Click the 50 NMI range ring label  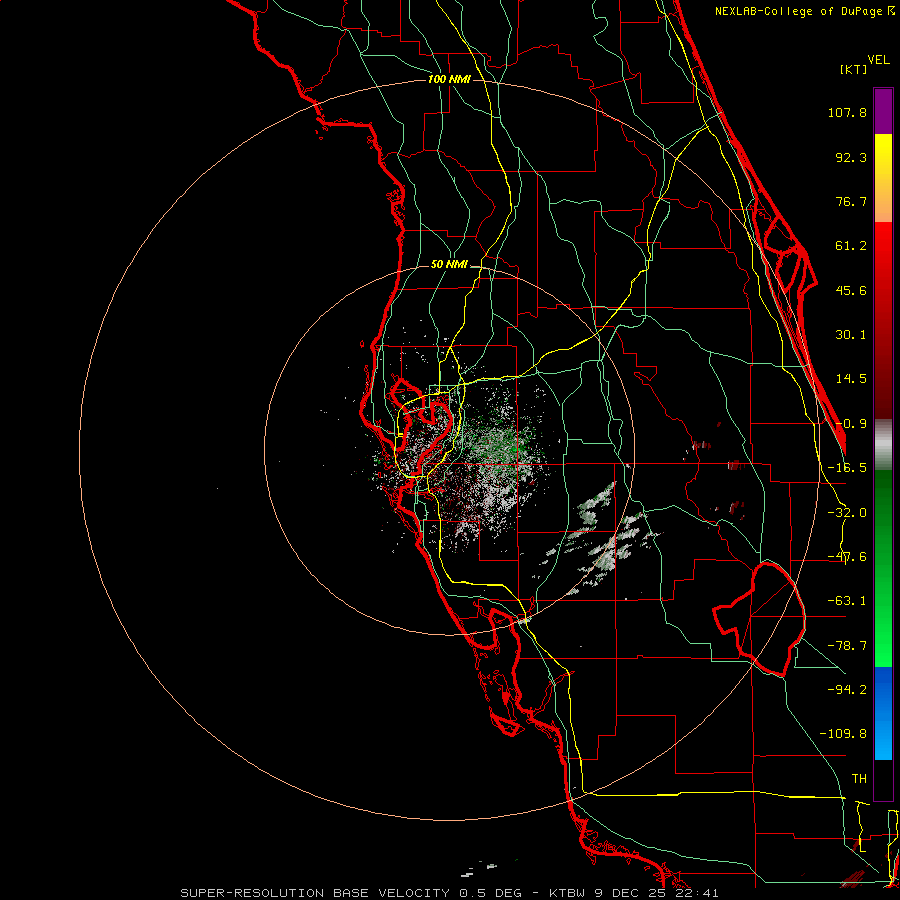pos(449,265)
